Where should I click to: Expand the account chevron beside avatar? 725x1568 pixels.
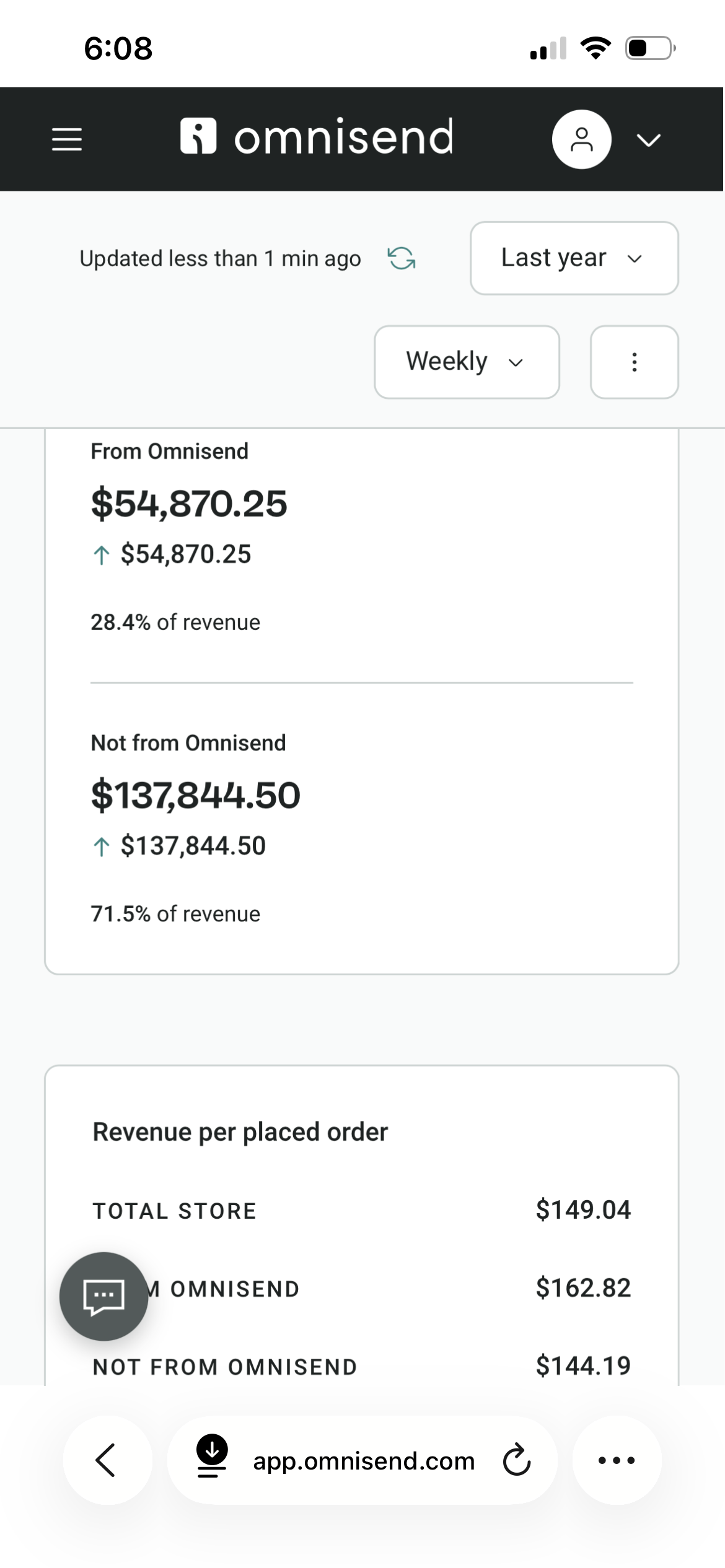coord(649,141)
